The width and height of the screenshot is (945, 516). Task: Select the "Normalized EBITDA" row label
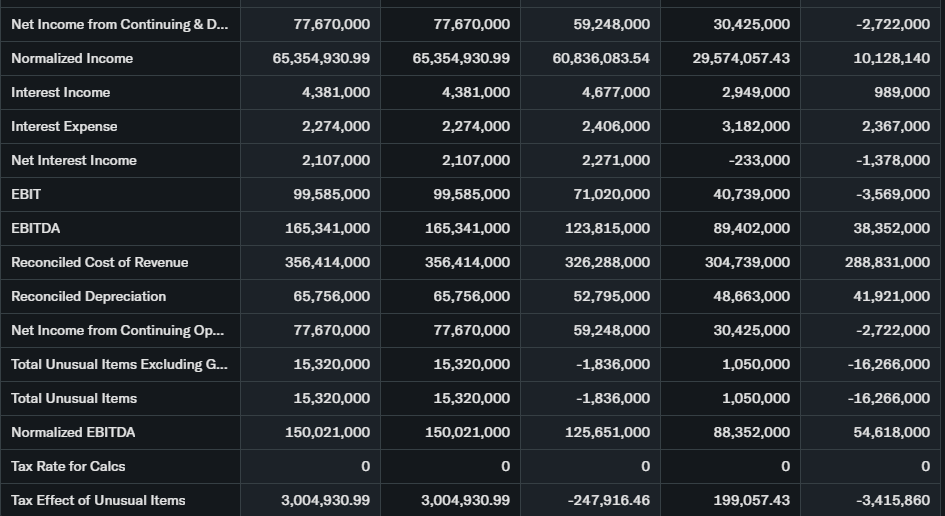73,432
